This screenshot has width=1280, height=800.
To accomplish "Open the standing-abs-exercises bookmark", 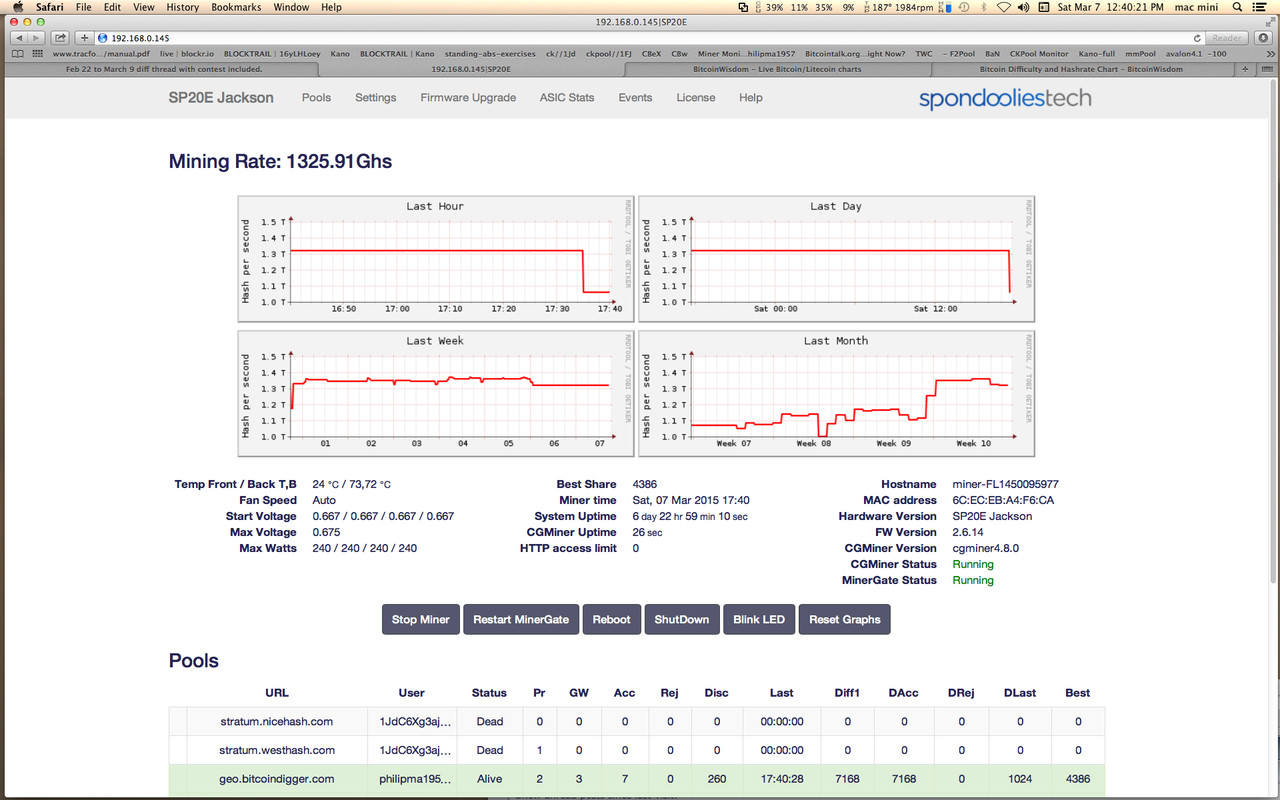I will point(490,54).
